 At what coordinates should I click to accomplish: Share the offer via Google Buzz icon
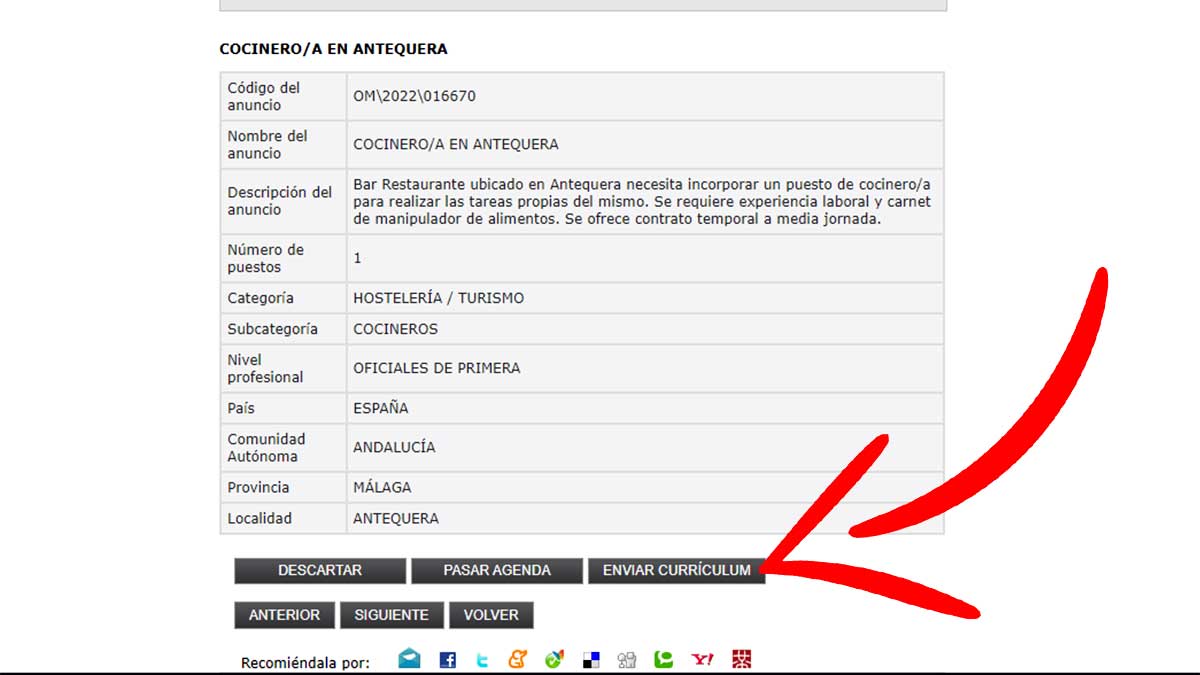(x=518, y=658)
